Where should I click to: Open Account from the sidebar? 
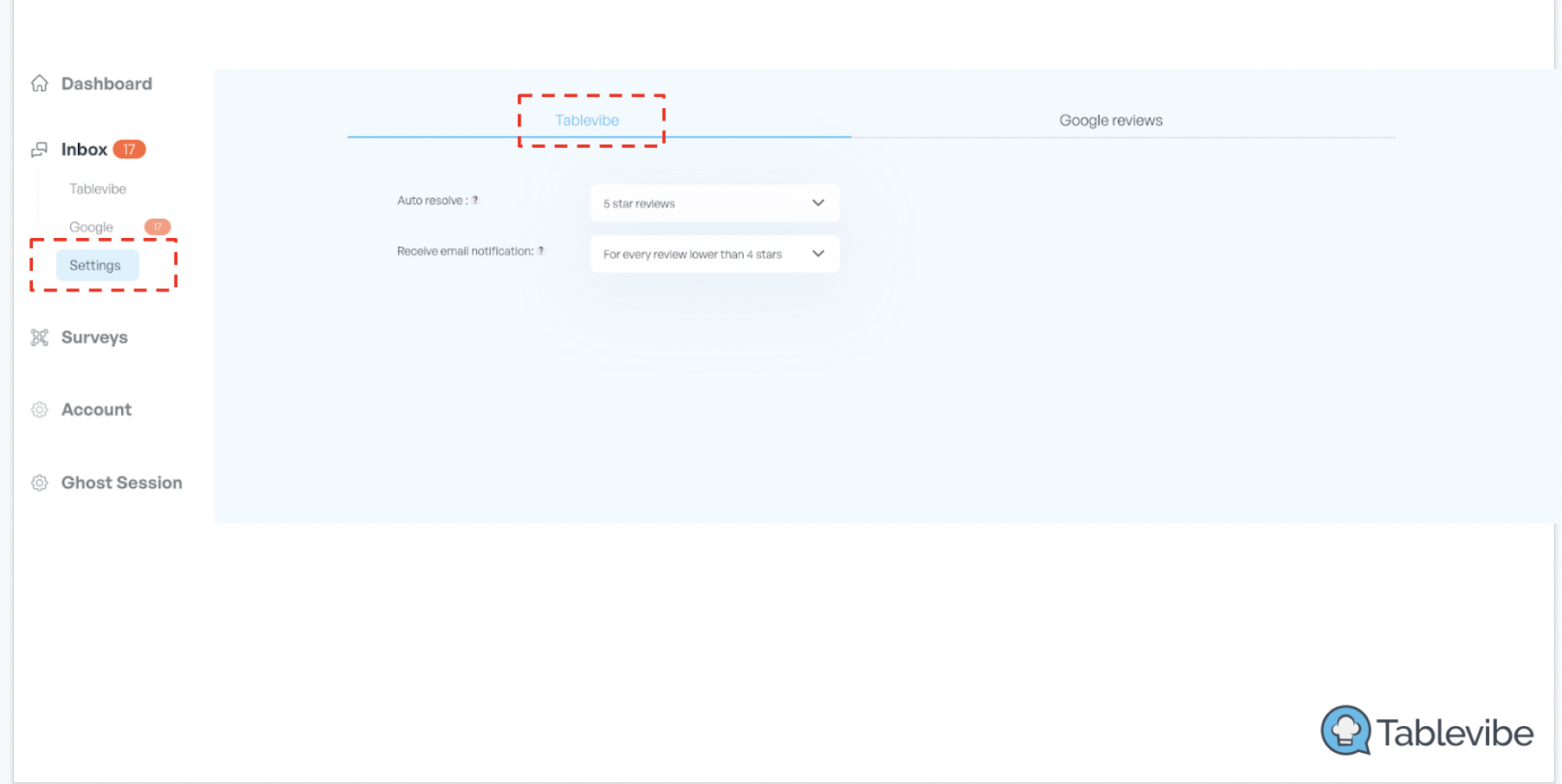pyautogui.click(x=96, y=410)
